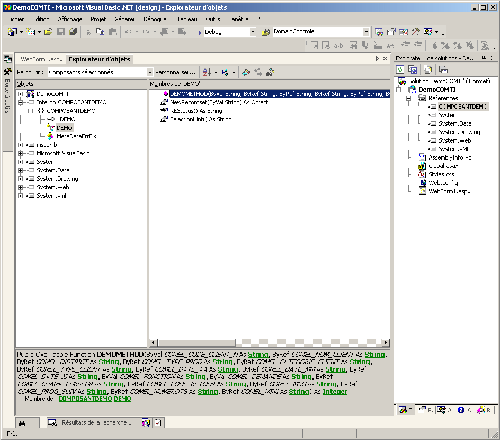The image size is (500, 440).
Task: Click the members pane scroll right arrow
Action: pos(386,343)
